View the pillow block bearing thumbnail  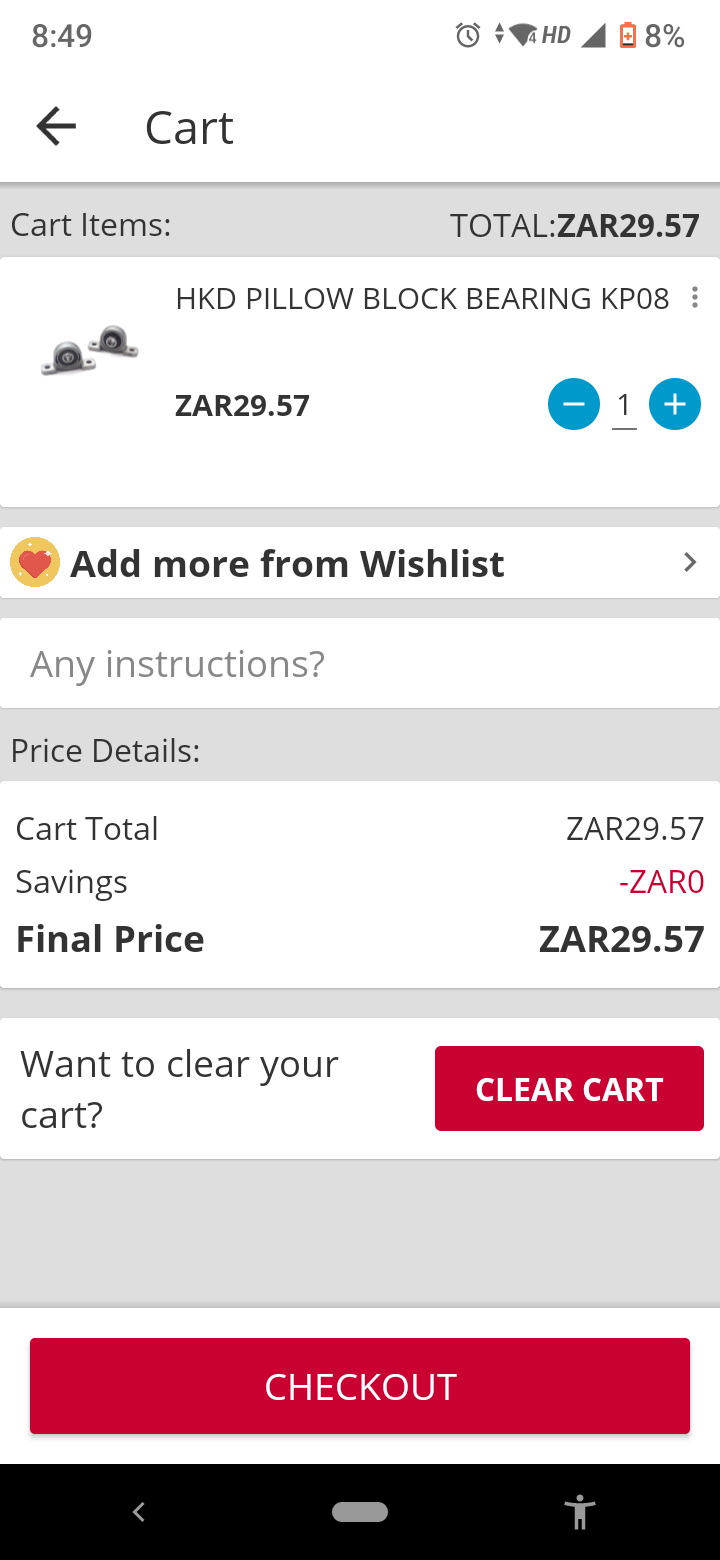[90, 350]
